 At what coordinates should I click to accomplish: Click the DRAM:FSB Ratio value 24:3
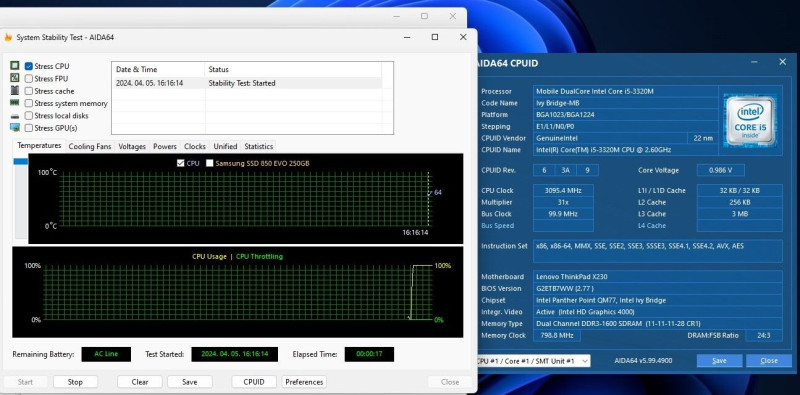pos(763,335)
